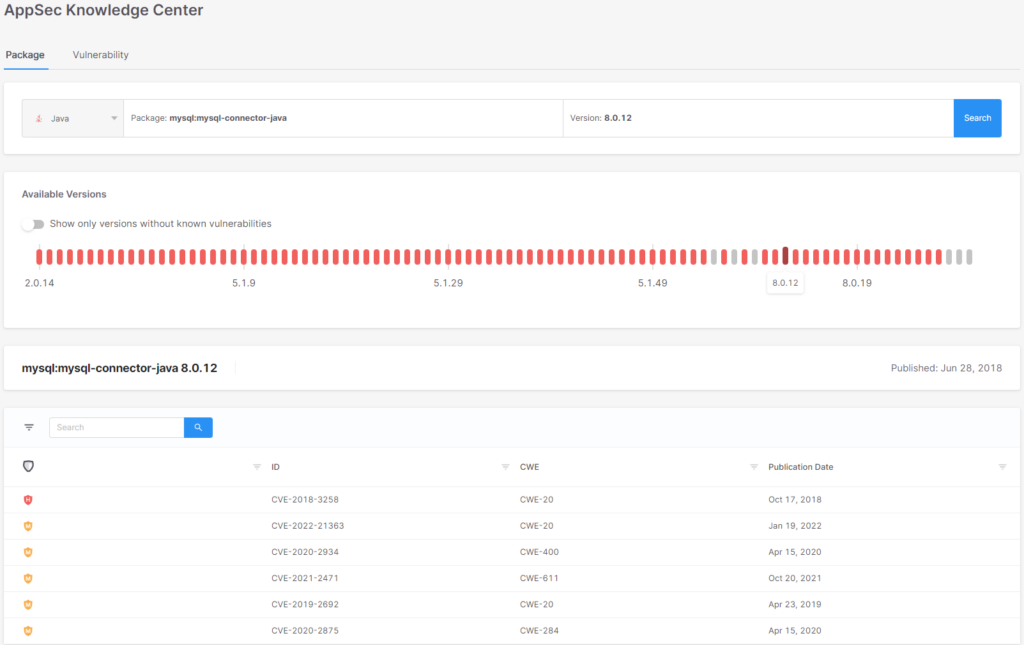Click CWE-20 in the CVE-2019-2692 row
This screenshot has width=1024, height=645.
click(536, 605)
